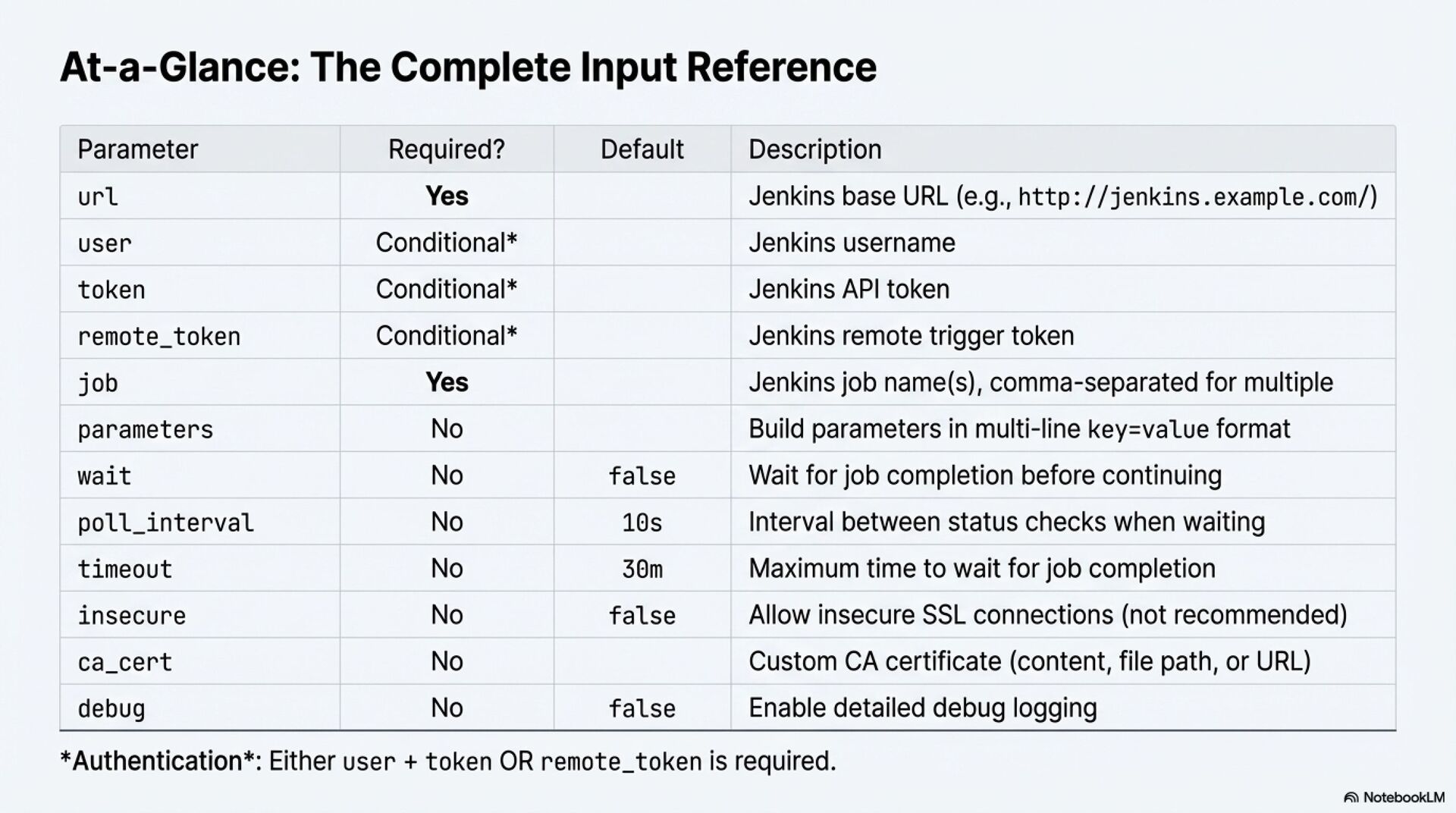This screenshot has height=813, width=1456.
Task: Click the 10s default value
Action: point(642,523)
